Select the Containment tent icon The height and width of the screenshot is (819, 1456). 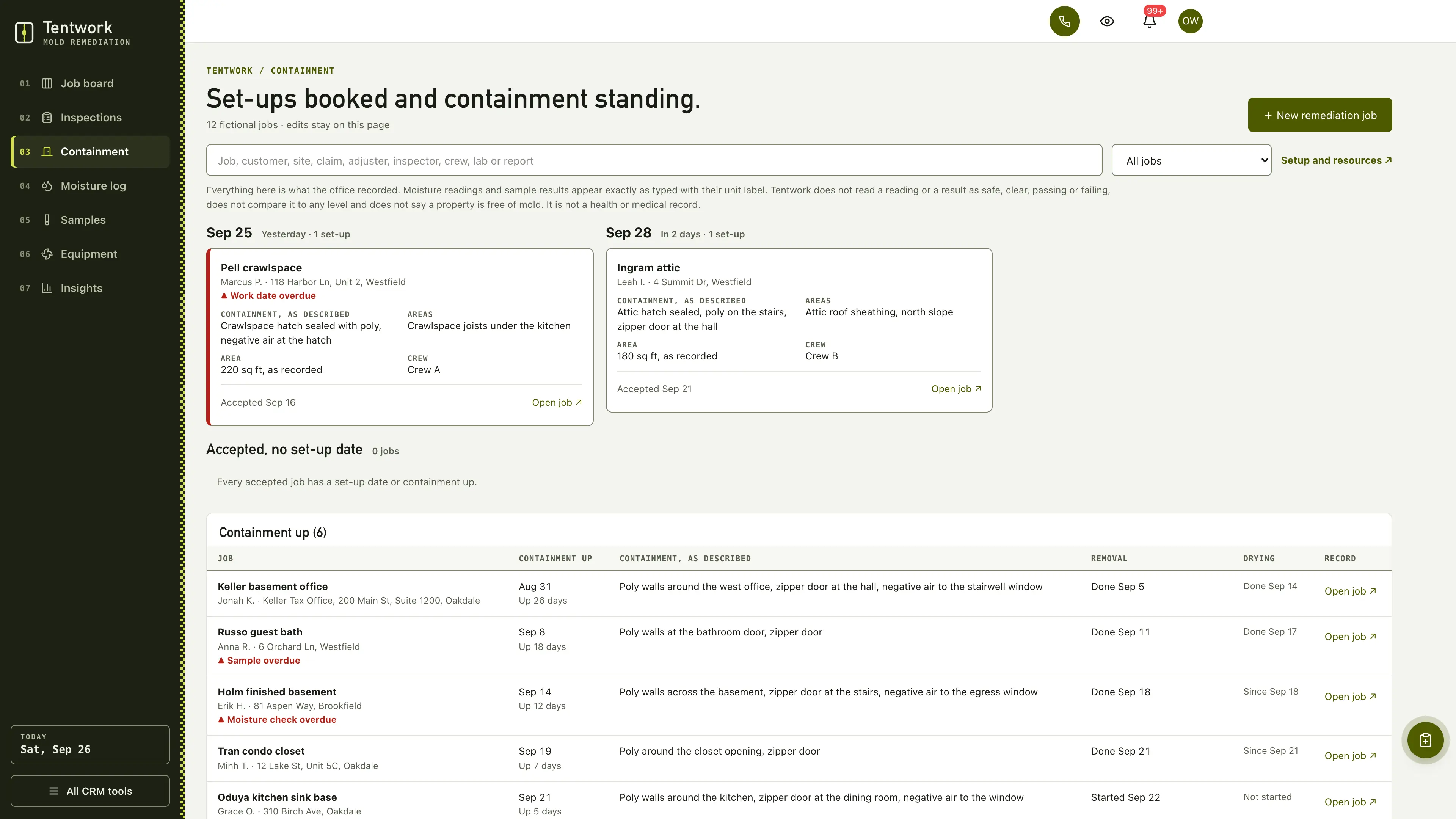point(47,152)
